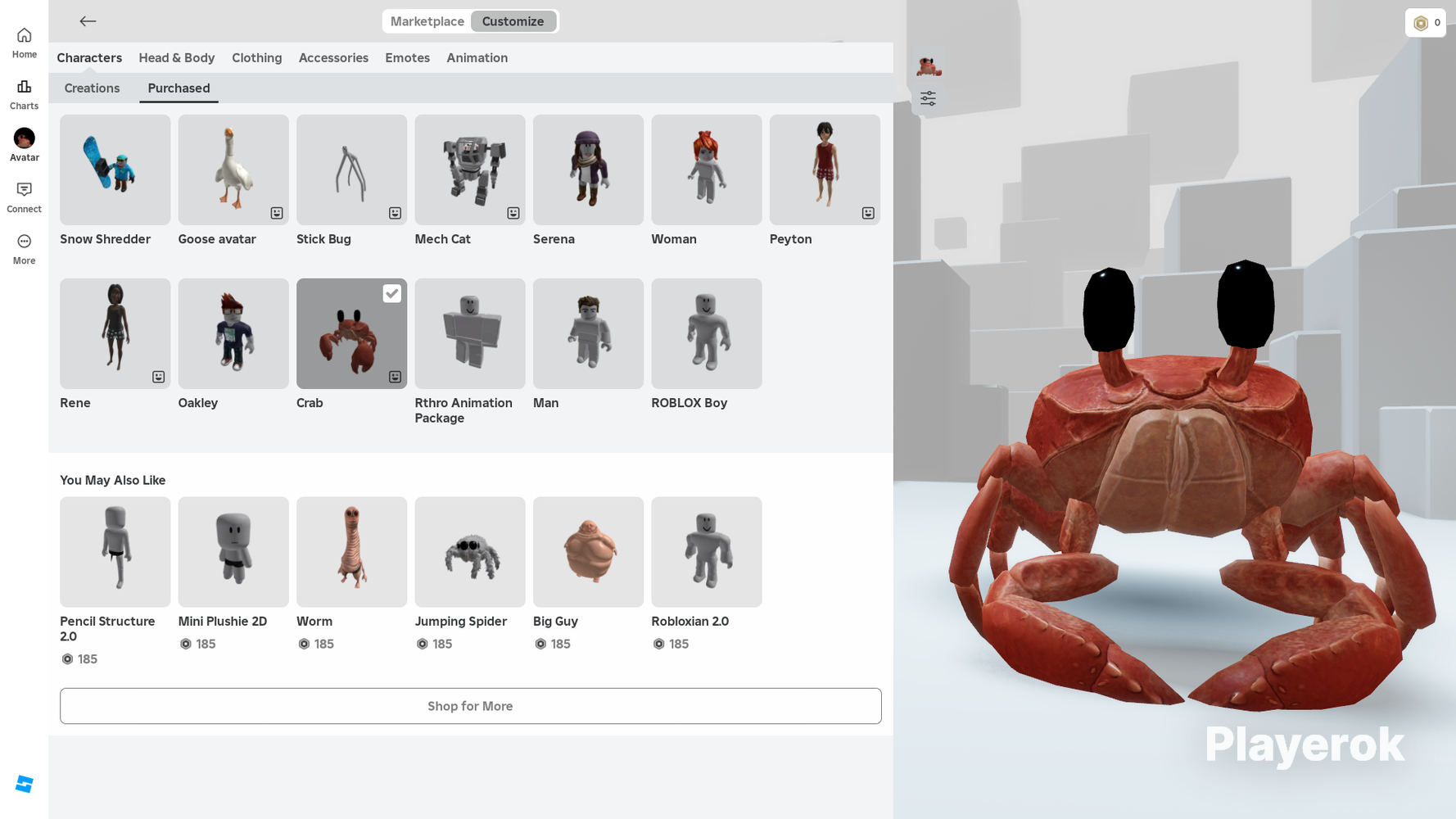Click the Rthro Animation Package label

click(x=463, y=410)
